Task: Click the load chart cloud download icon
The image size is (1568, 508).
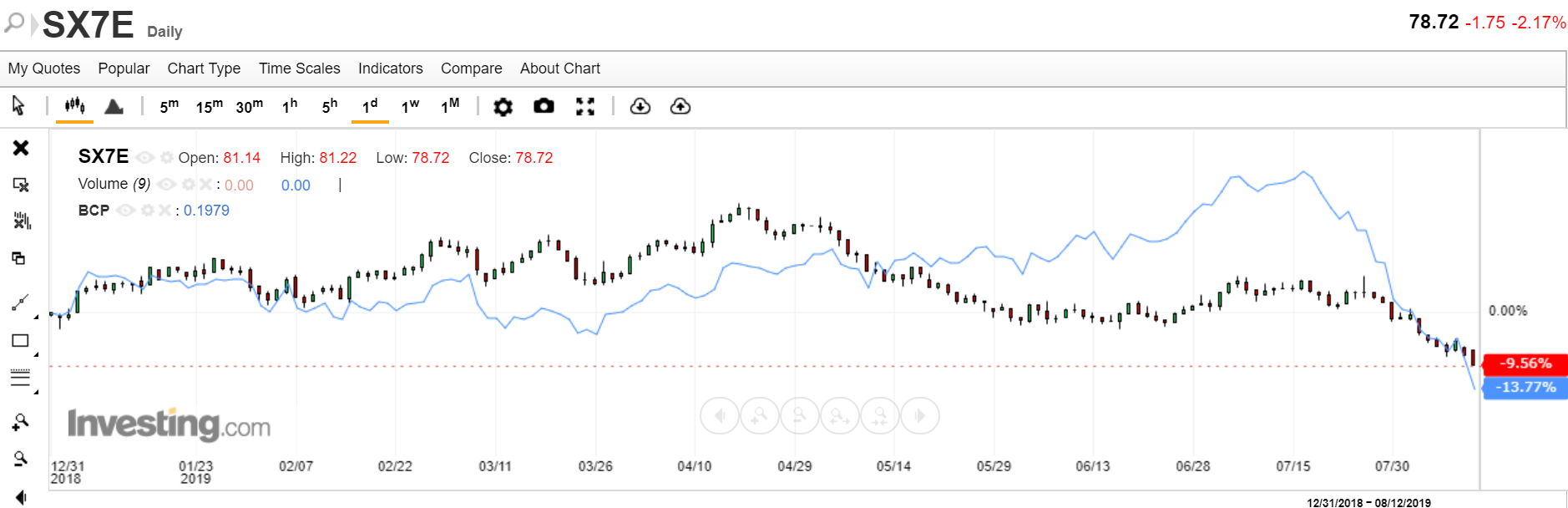Action: [x=640, y=106]
